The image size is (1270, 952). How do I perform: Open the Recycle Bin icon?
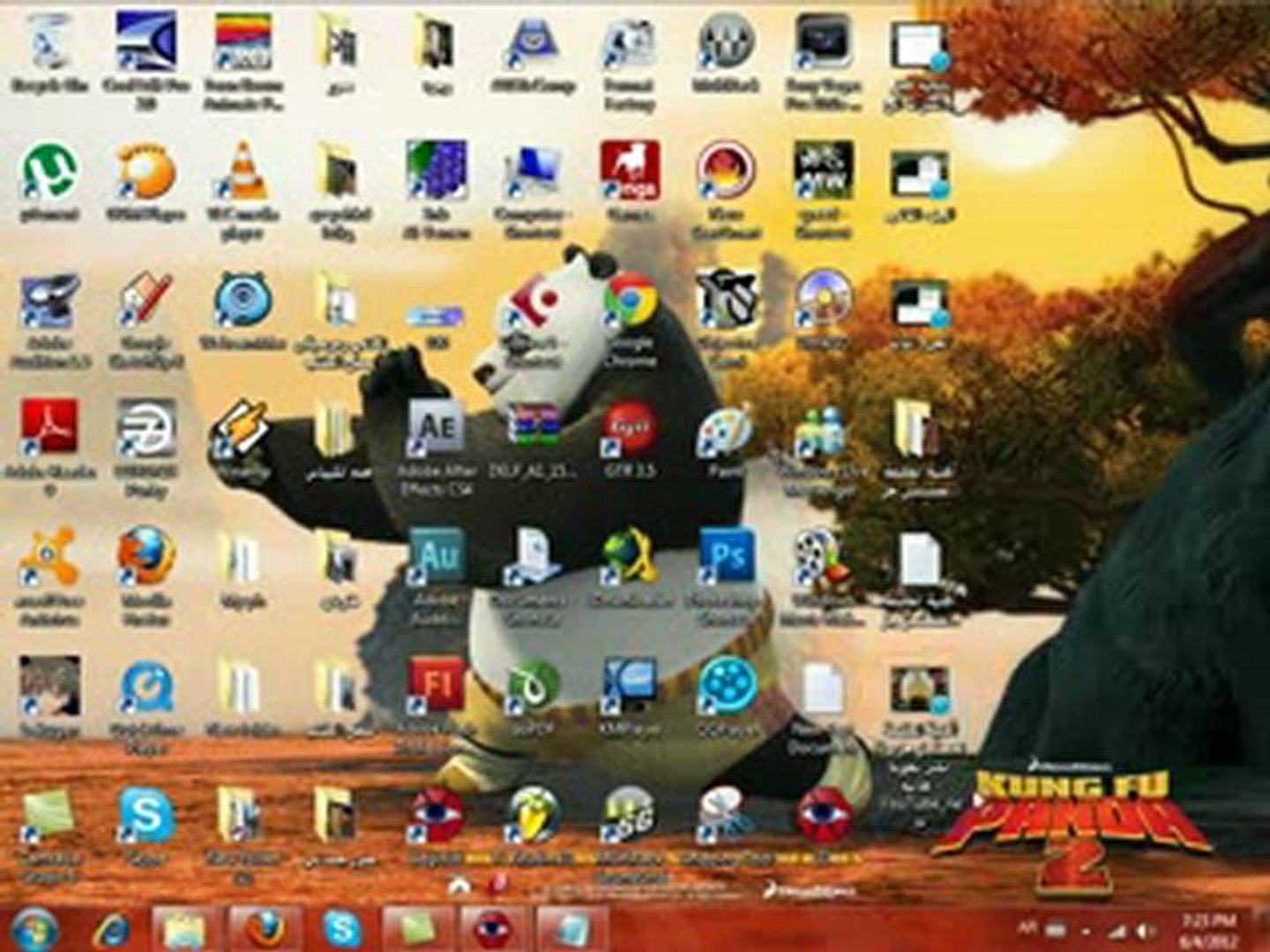[x=49, y=53]
